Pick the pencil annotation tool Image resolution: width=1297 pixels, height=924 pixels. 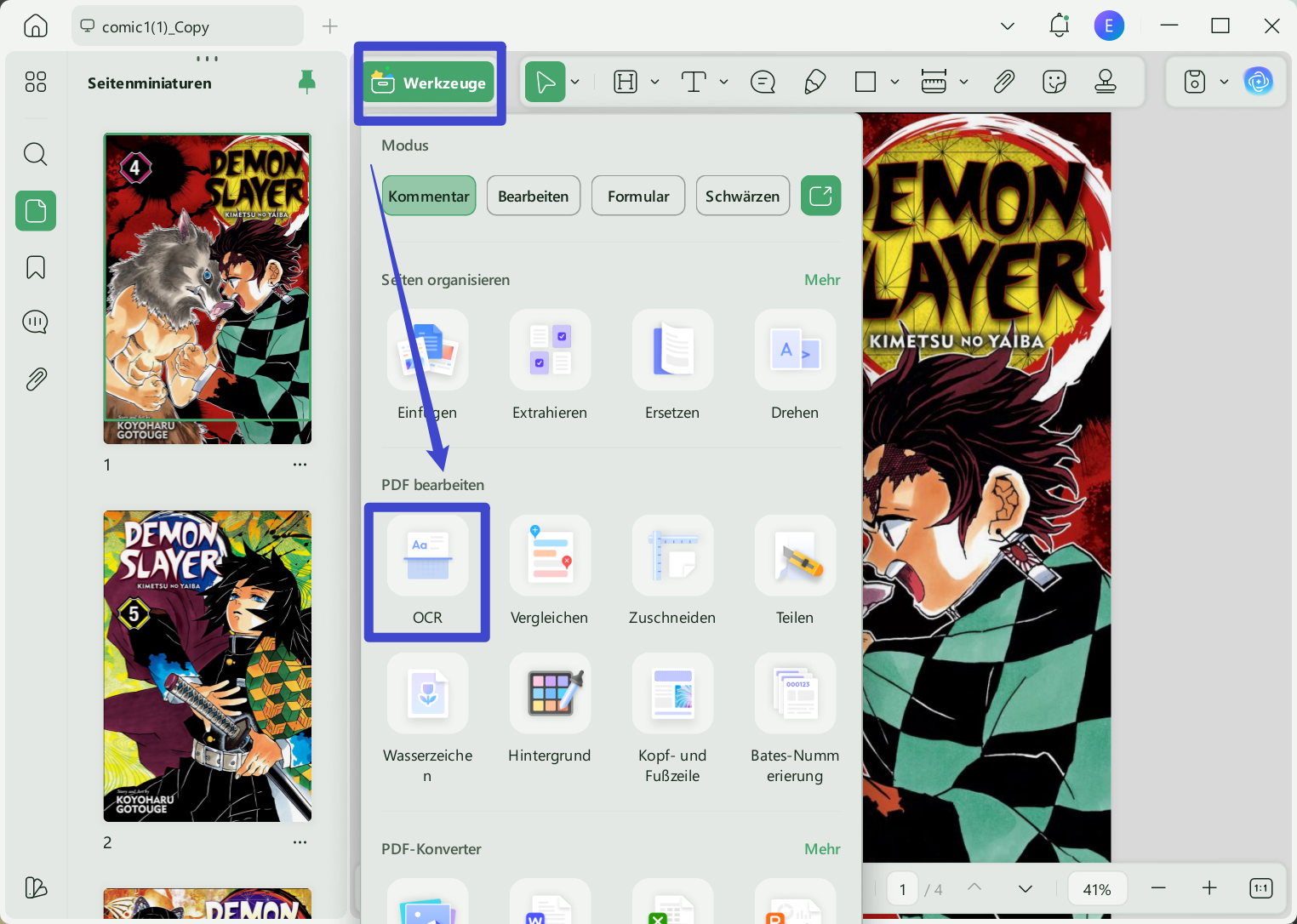814,82
